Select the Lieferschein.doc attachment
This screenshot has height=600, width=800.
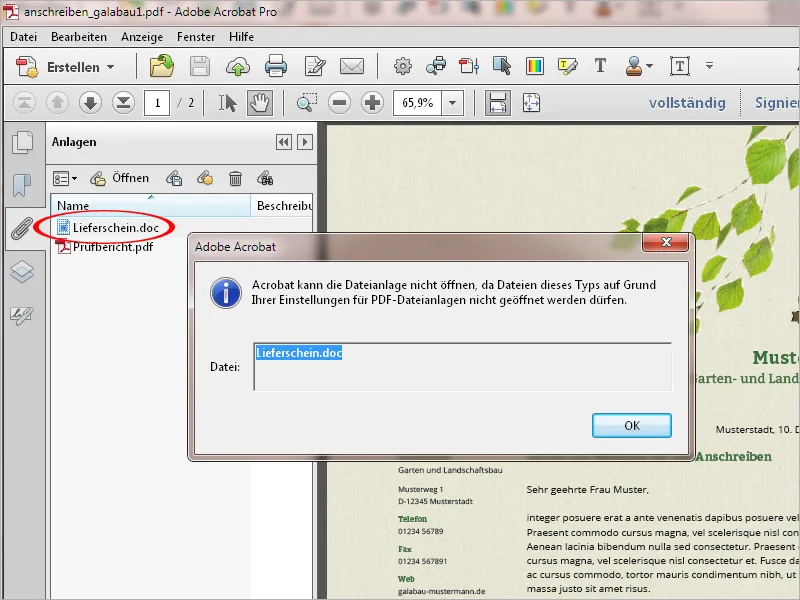[x=108, y=228]
